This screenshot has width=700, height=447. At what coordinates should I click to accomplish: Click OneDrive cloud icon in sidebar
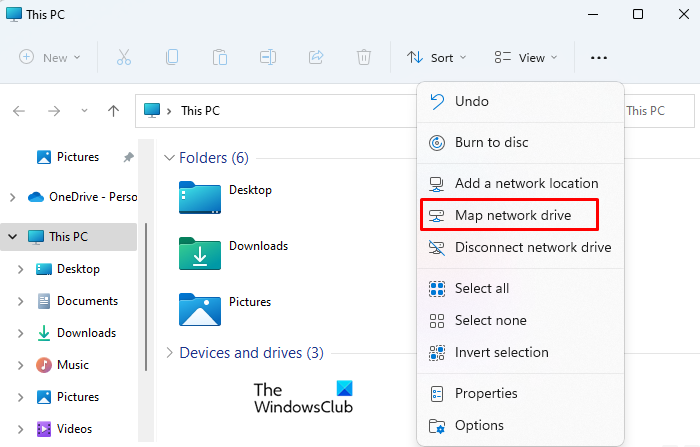(x=36, y=197)
